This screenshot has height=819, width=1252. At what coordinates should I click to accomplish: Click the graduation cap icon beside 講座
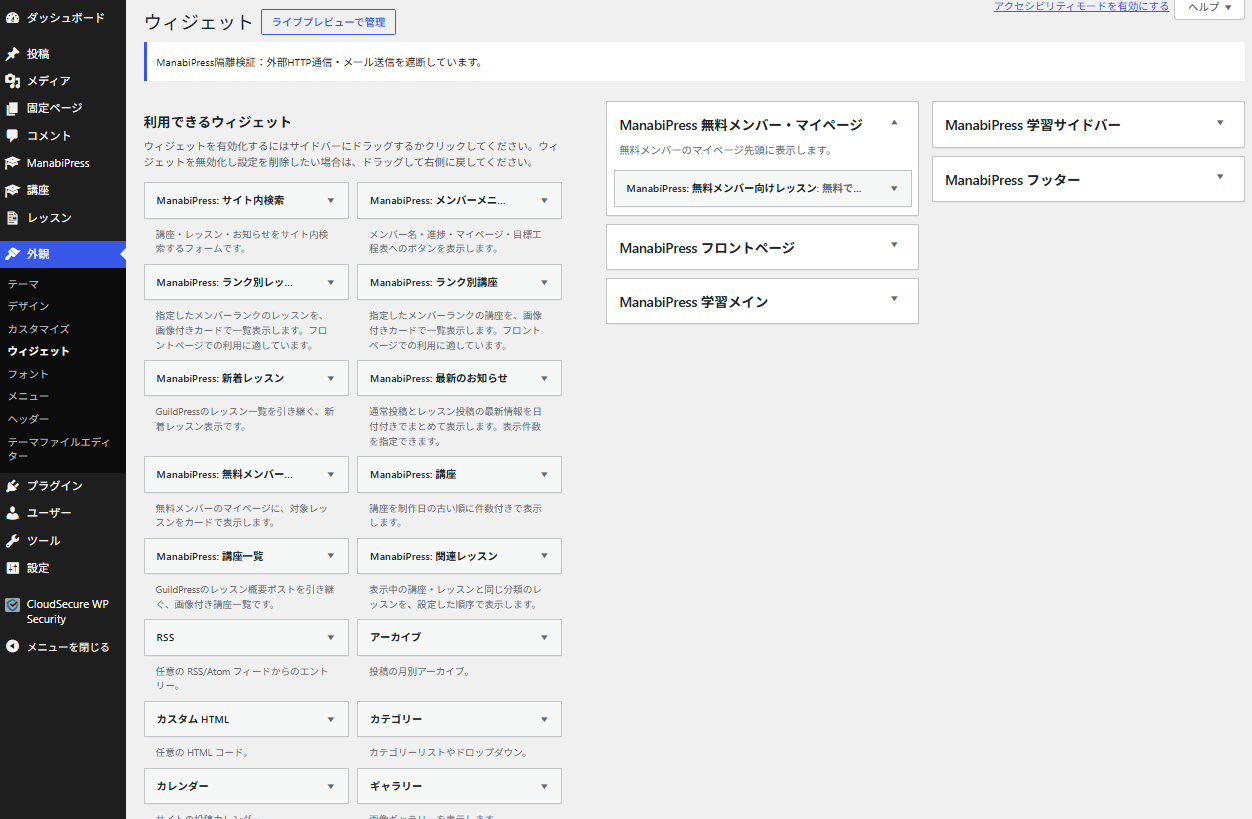(x=12, y=190)
